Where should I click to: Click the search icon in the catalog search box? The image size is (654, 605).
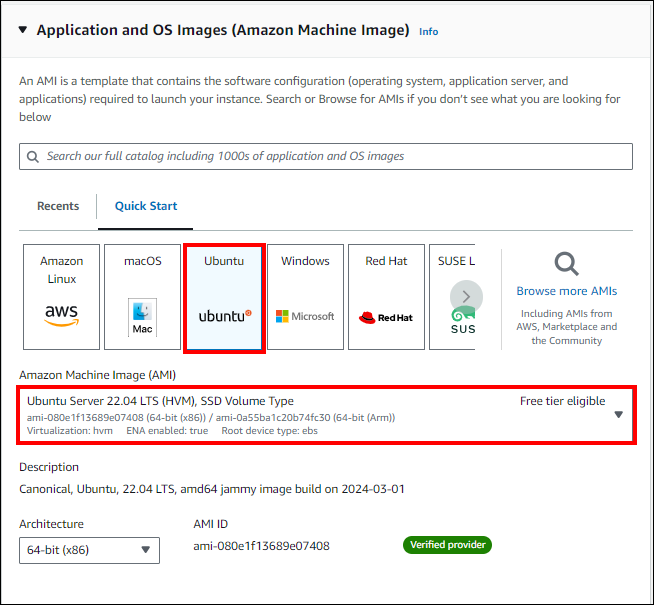pyautogui.click(x=36, y=157)
